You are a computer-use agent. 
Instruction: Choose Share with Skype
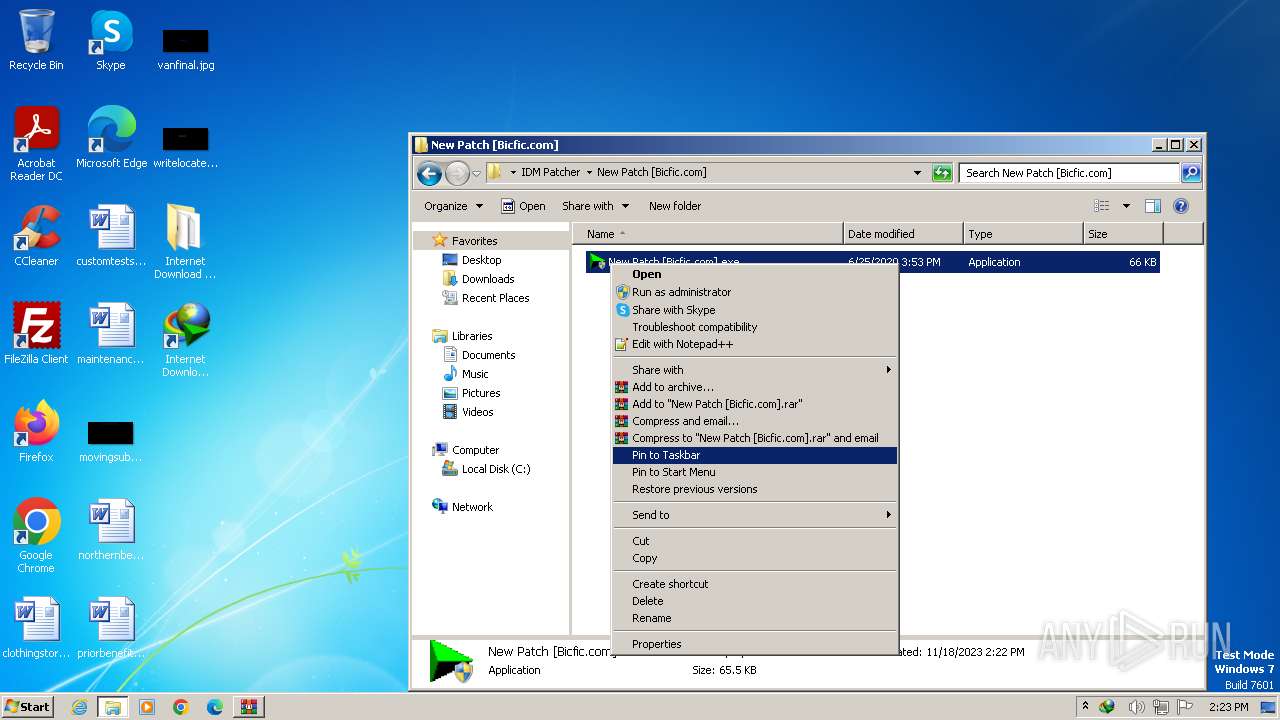tap(754, 310)
